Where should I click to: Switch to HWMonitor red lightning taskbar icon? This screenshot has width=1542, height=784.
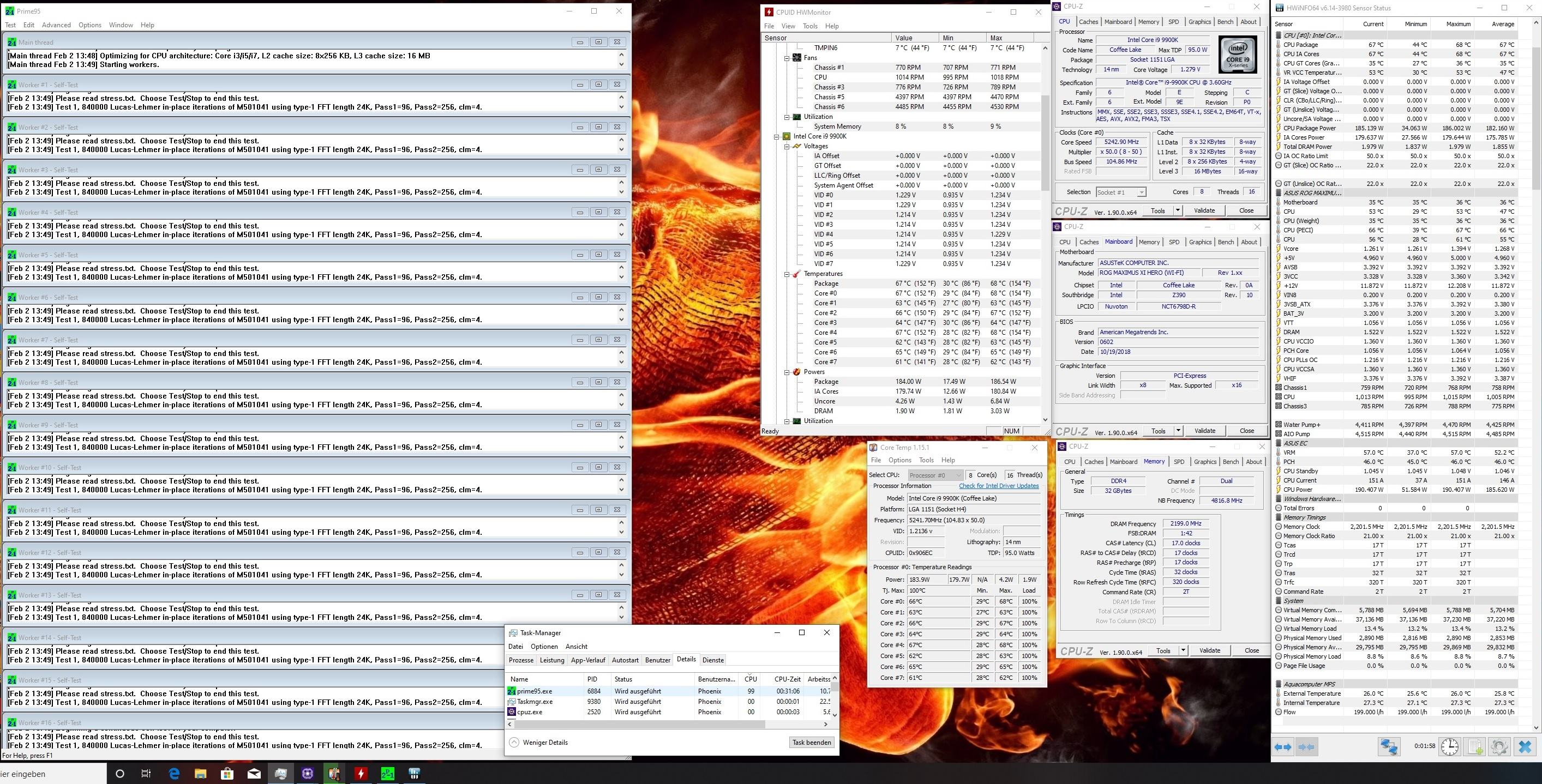[361, 774]
